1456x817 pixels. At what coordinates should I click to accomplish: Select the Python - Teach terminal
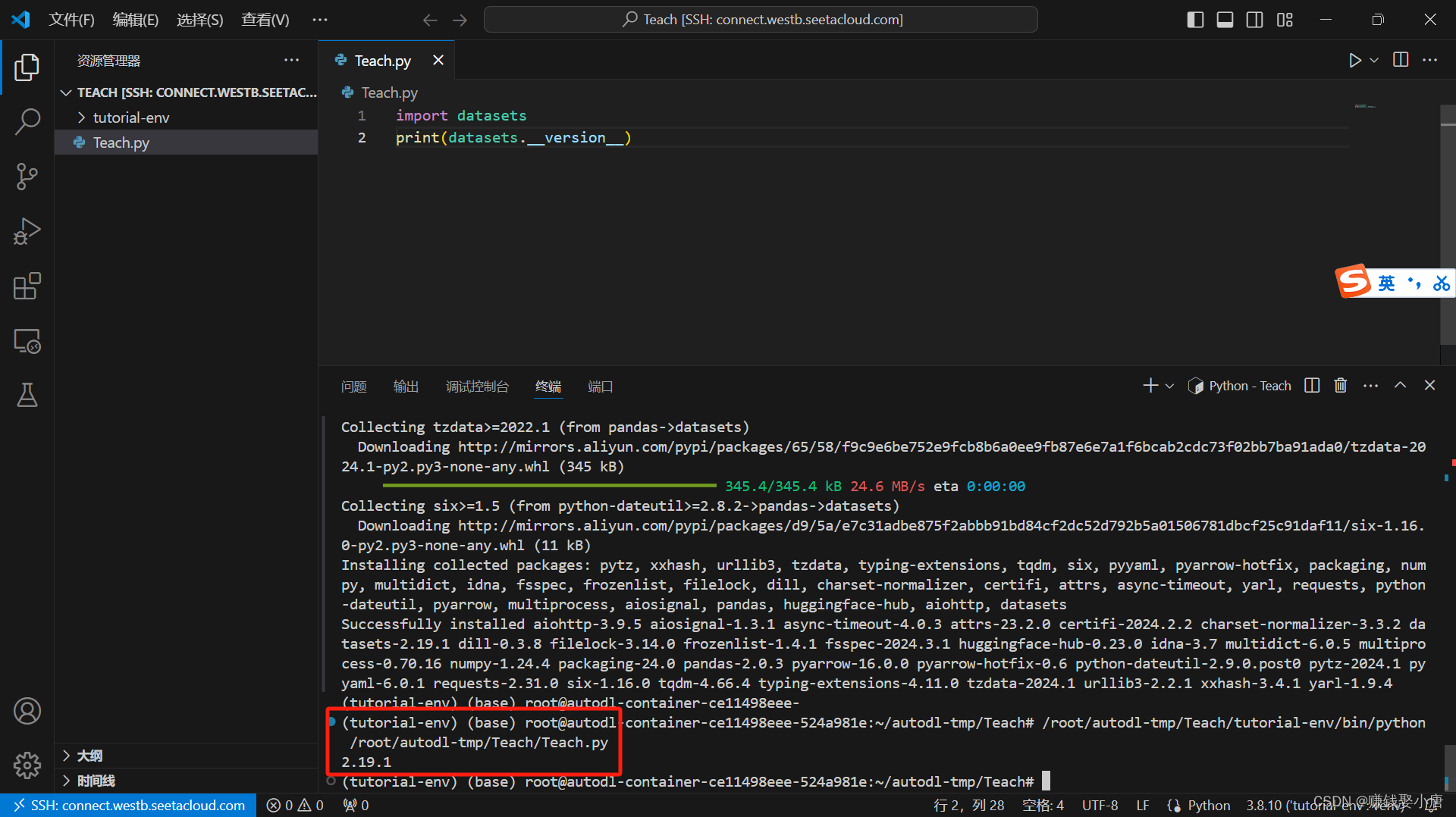coord(1239,386)
